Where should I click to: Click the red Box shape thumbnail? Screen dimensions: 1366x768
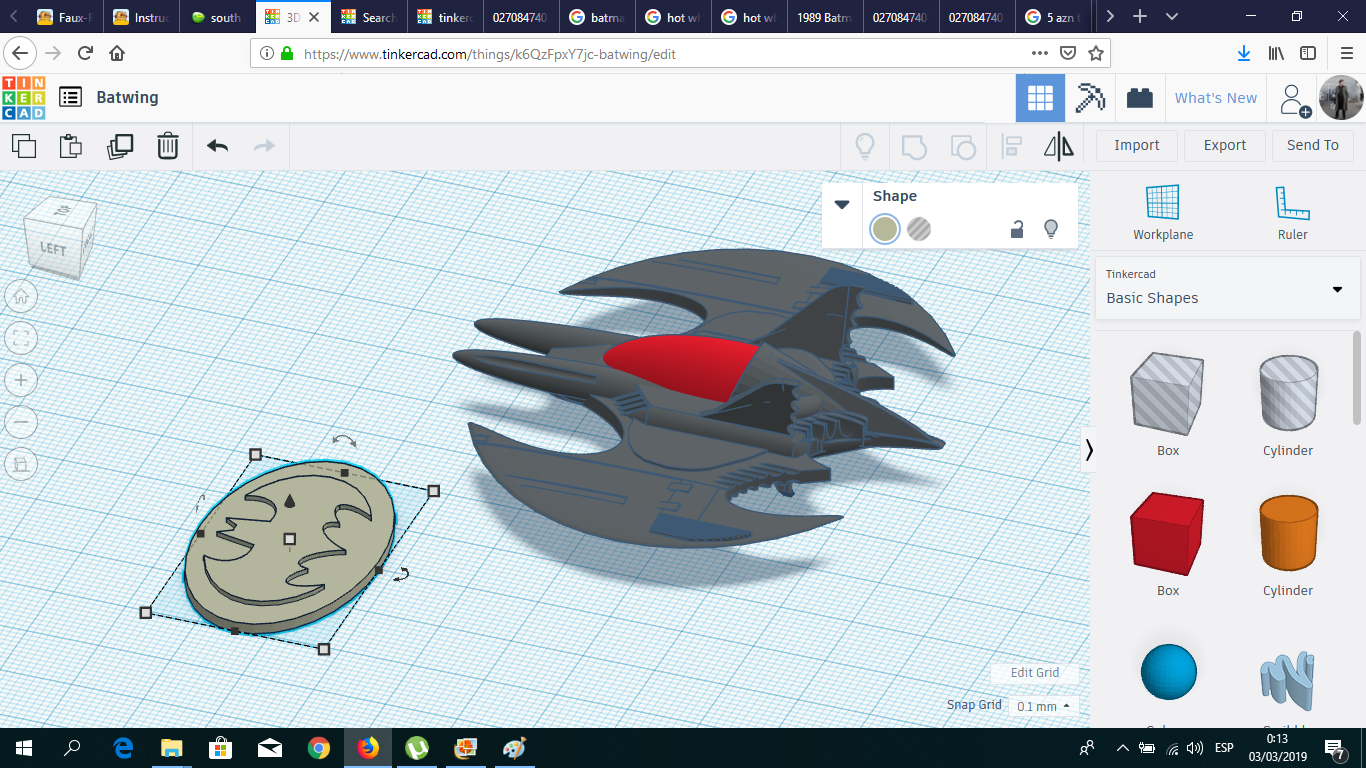pos(1167,535)
